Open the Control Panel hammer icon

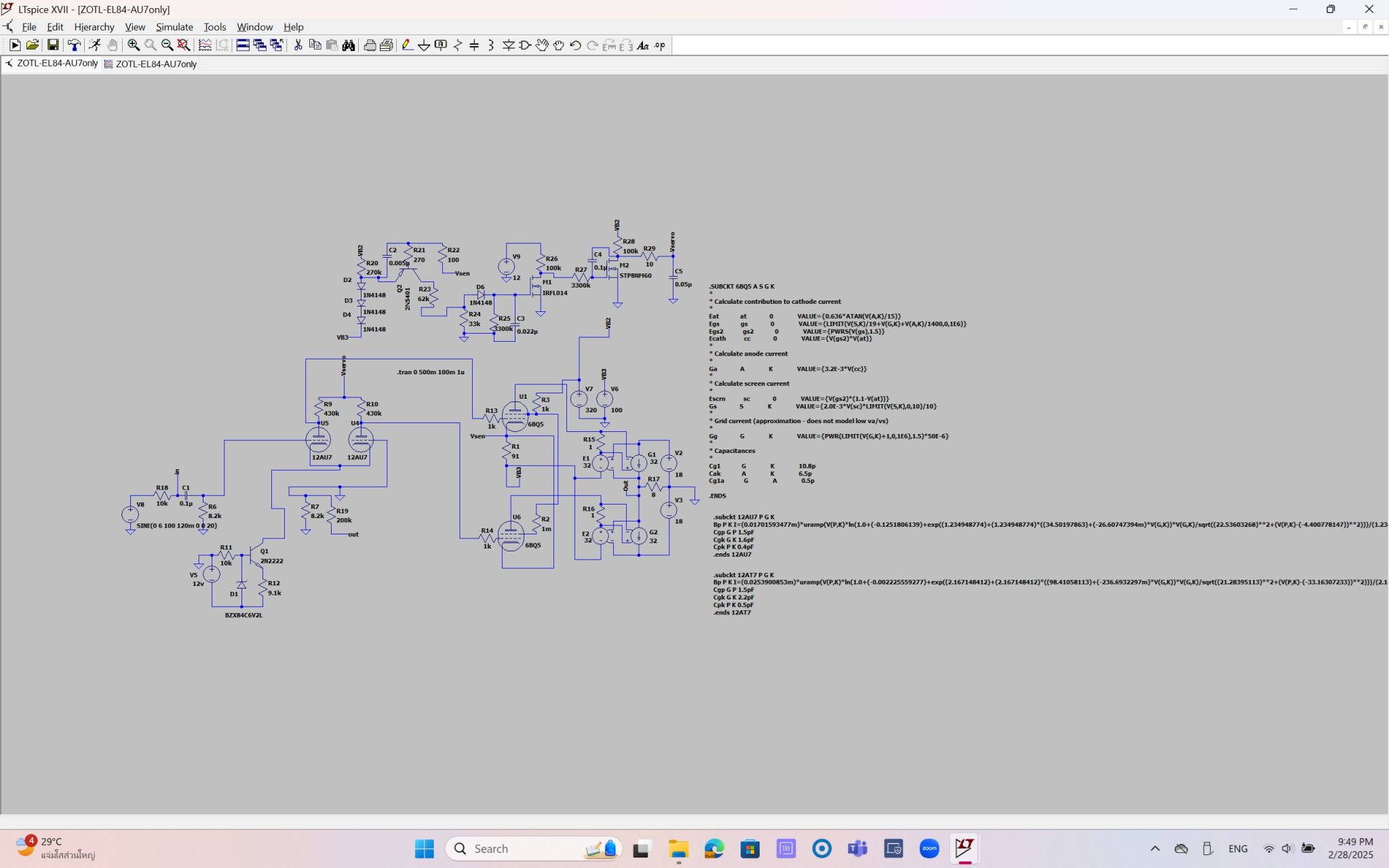tap(73, 45)
